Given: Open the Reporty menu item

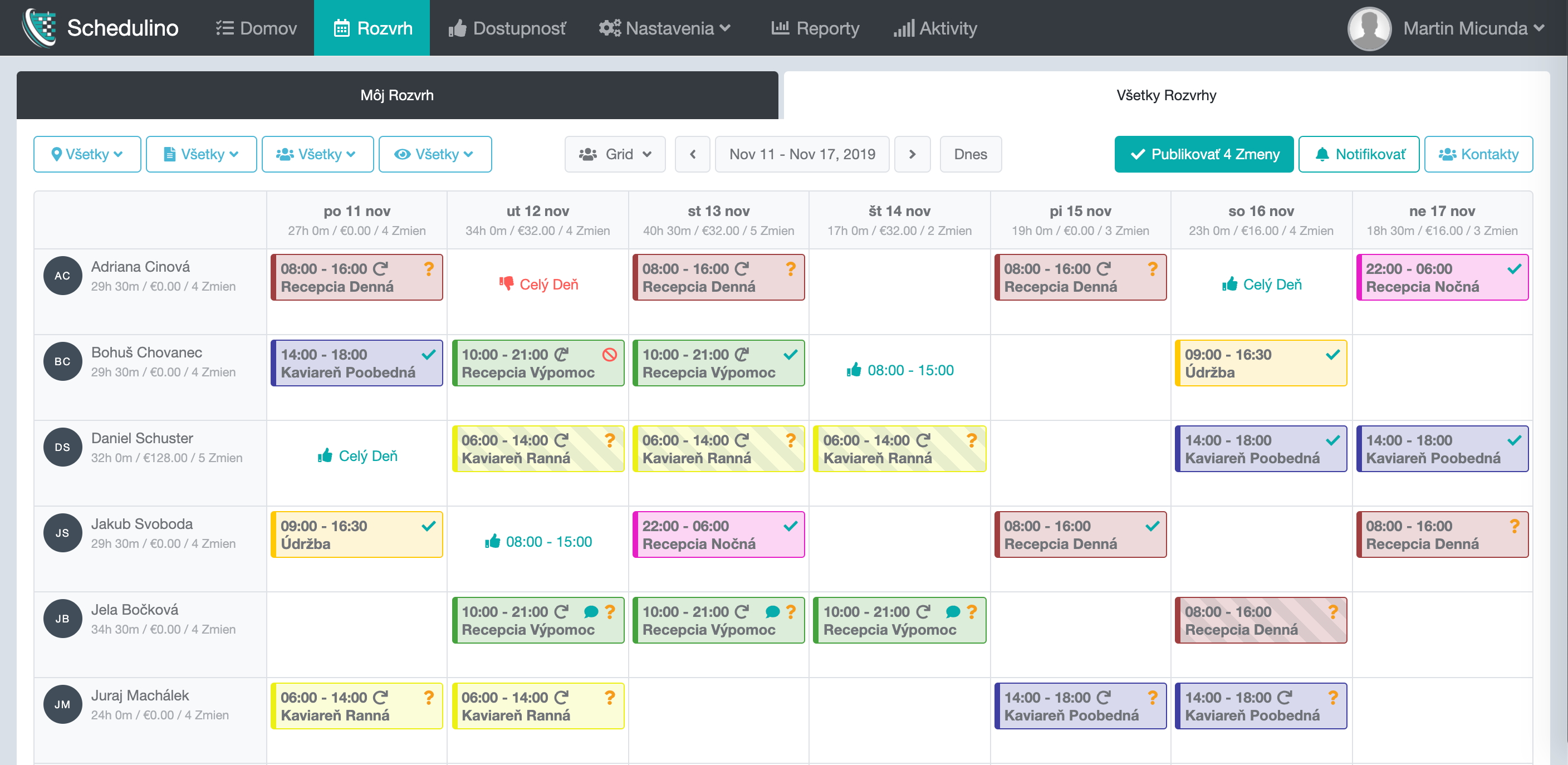Looking at the screenshot, I should click(x=815, y=28).
